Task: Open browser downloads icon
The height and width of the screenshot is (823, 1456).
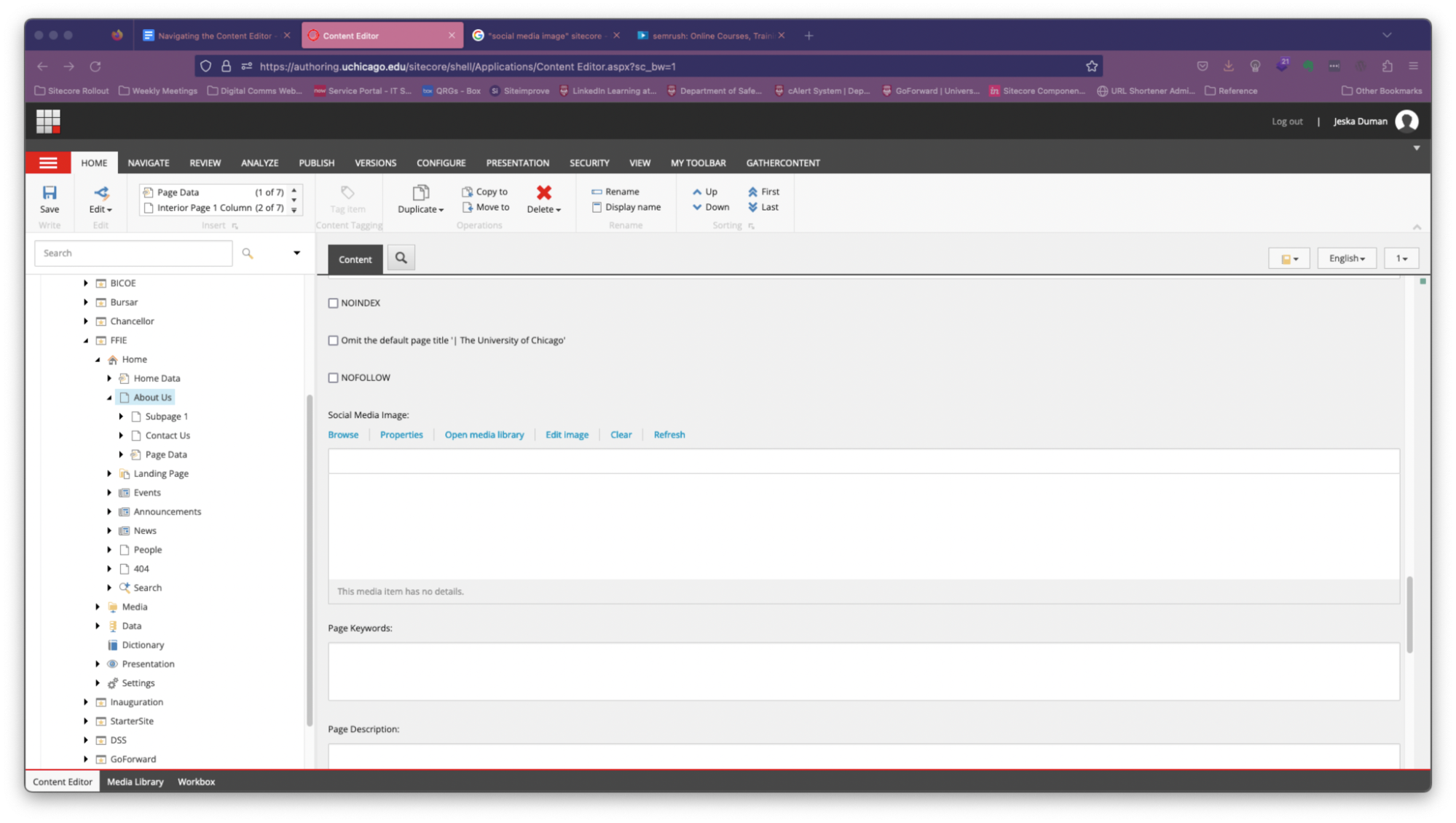Action: tap(1228, 66)
